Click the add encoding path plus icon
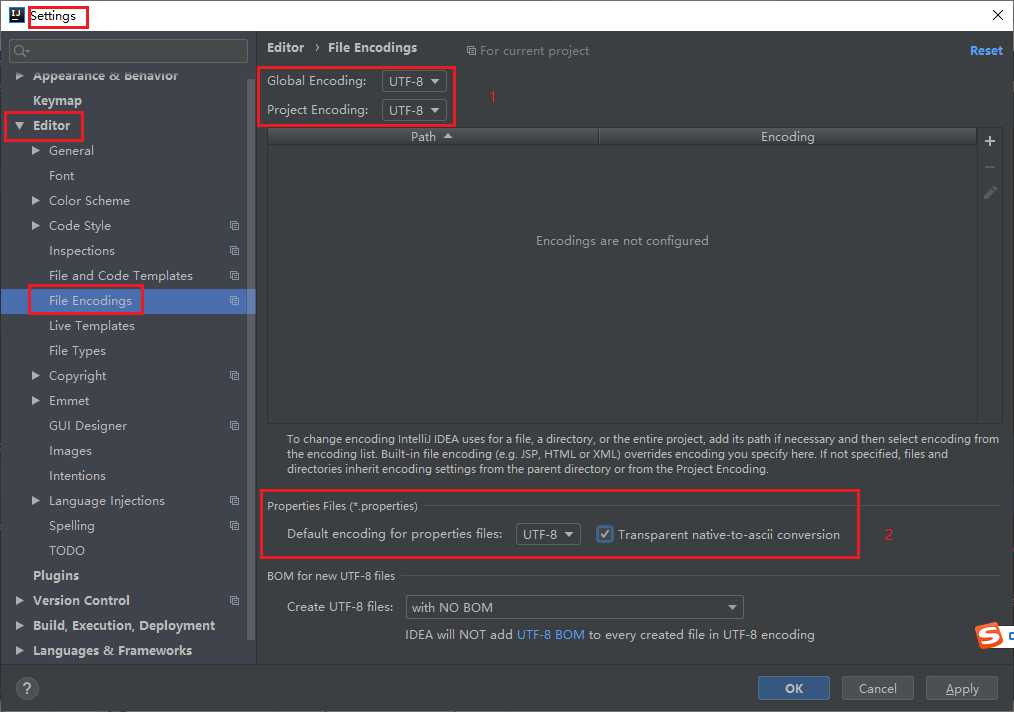1014x712 pixels. [989, 141]
